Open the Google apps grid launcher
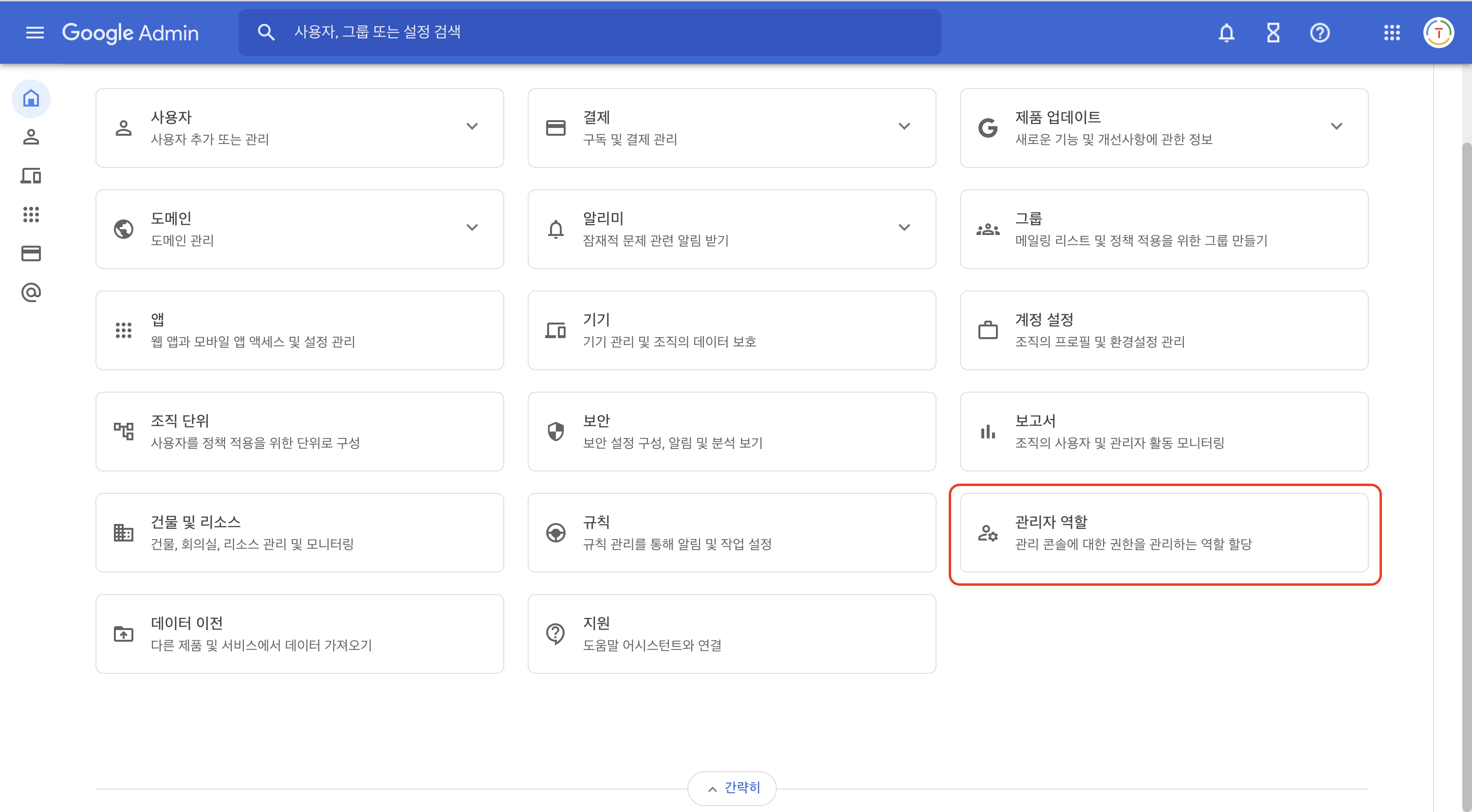The image size is (1472, 812). point(1391,33)
